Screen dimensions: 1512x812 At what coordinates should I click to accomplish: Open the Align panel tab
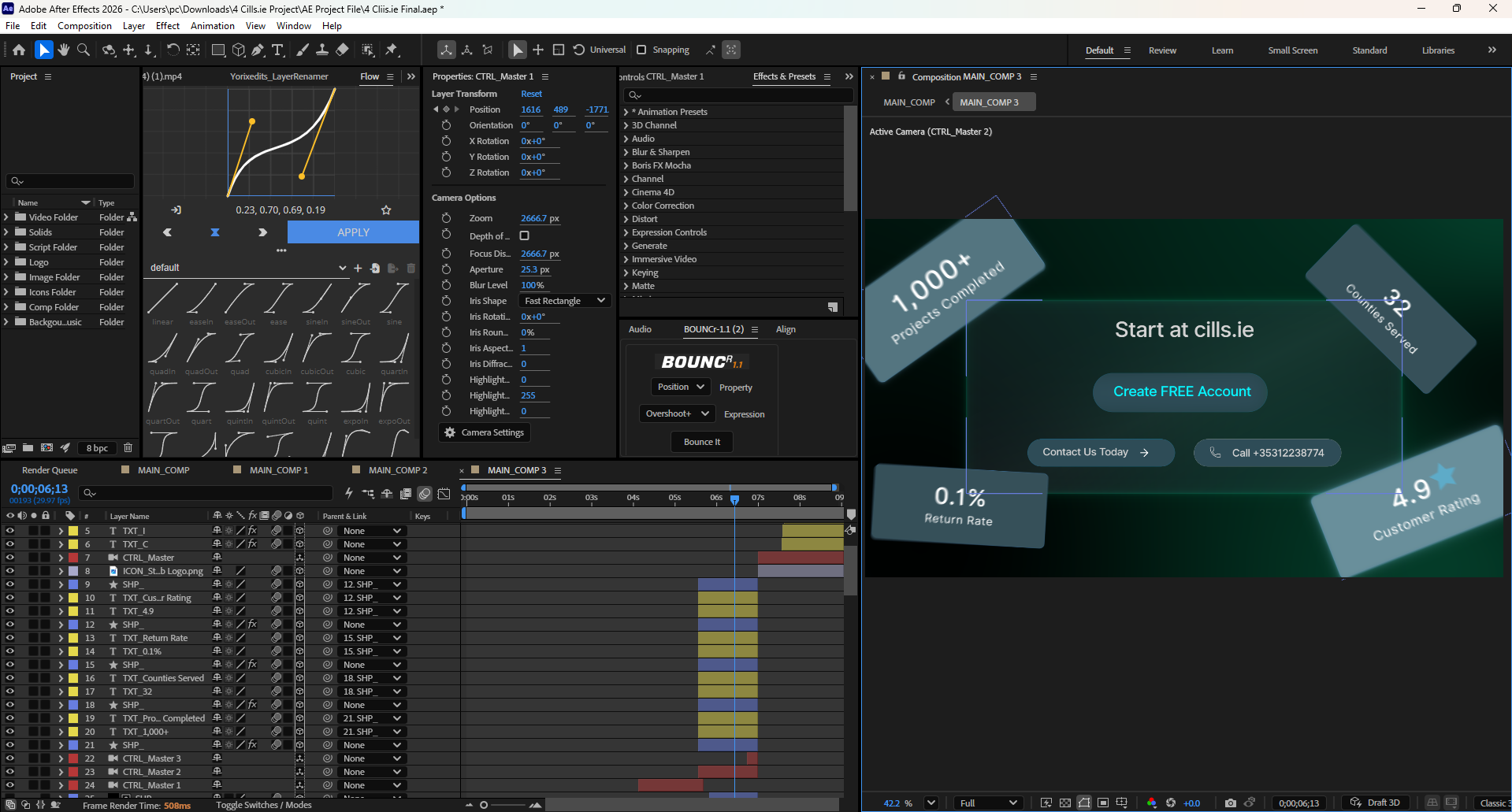coord(786,329)
